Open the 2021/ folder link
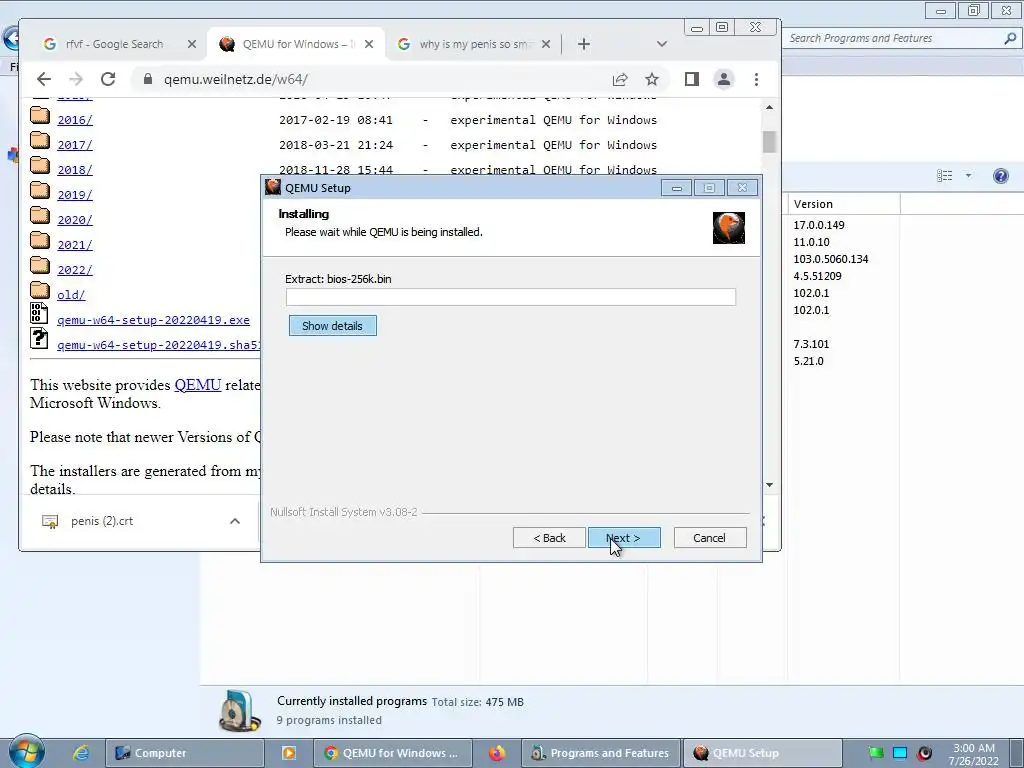 (x=74, y=245)
